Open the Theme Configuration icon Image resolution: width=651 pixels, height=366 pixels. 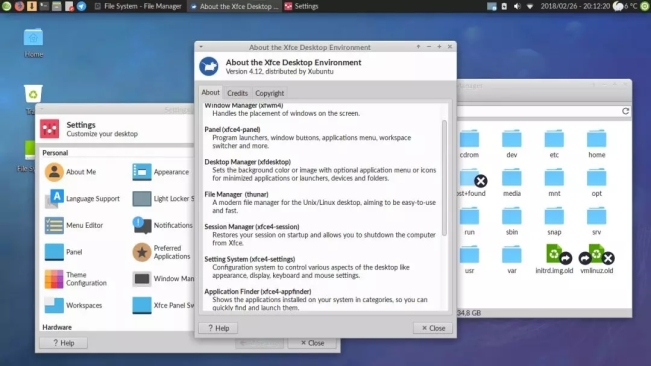pos(54,279)
